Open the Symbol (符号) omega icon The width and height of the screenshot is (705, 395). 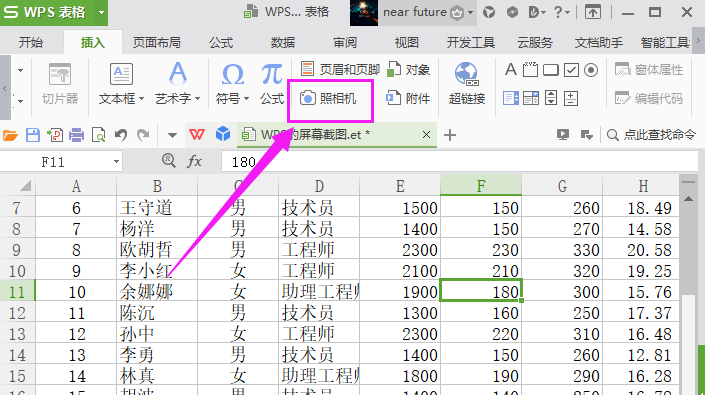233,75
